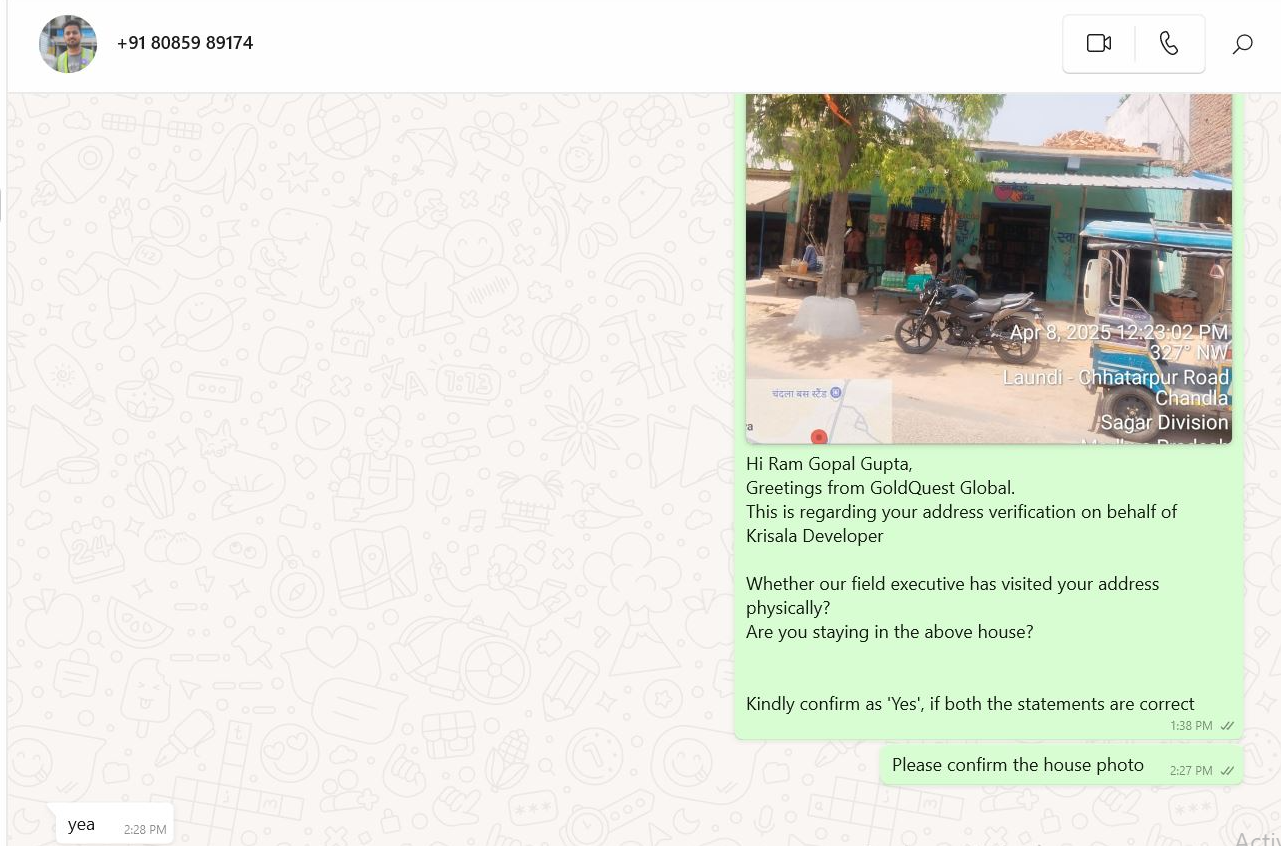This screenshot has height=846, width=1281.
Task: Open the search in chat magnifier
Action: click(x=1242, y=44)
